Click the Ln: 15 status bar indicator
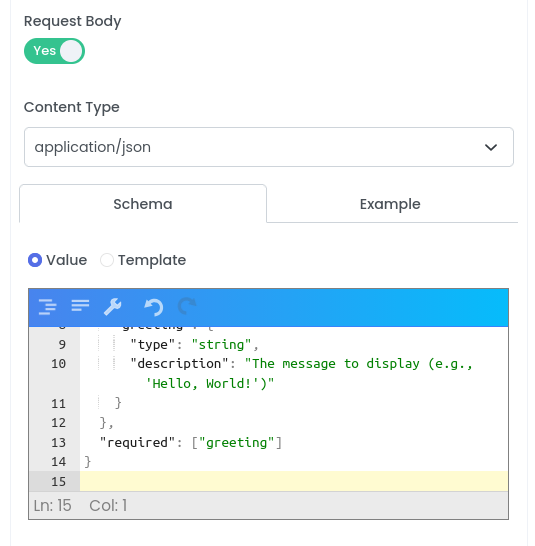 [53, 506]
